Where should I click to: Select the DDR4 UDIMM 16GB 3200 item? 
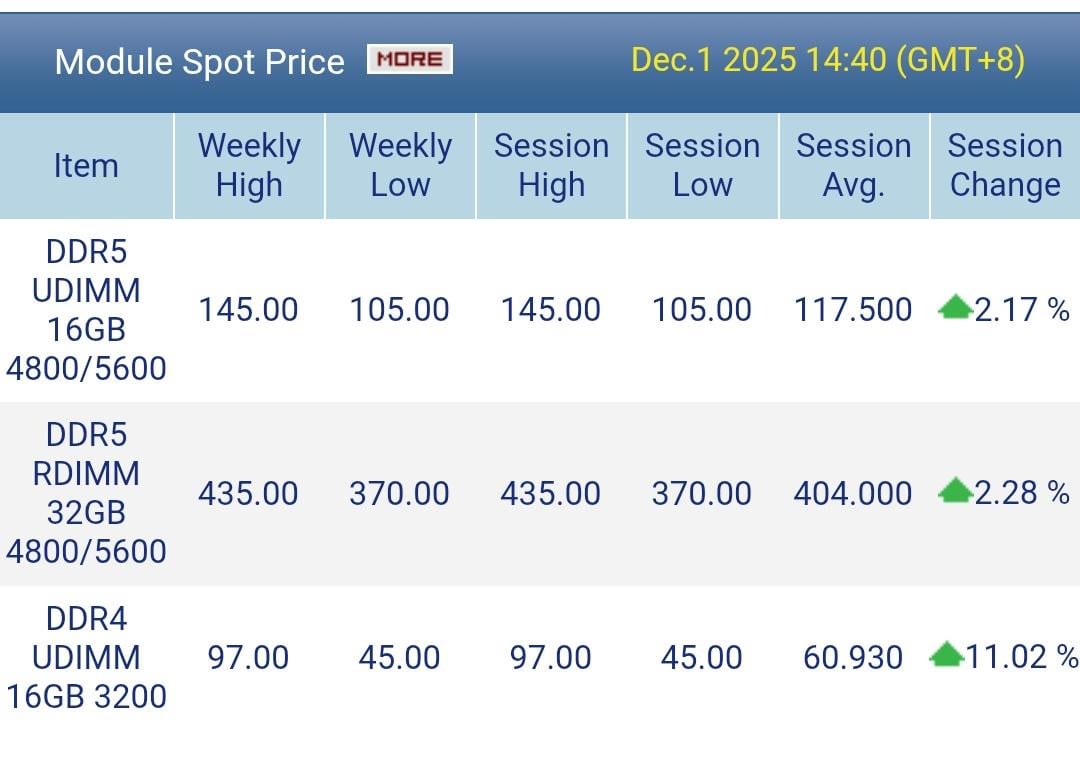pyautogui.click(x=86, y=657)
